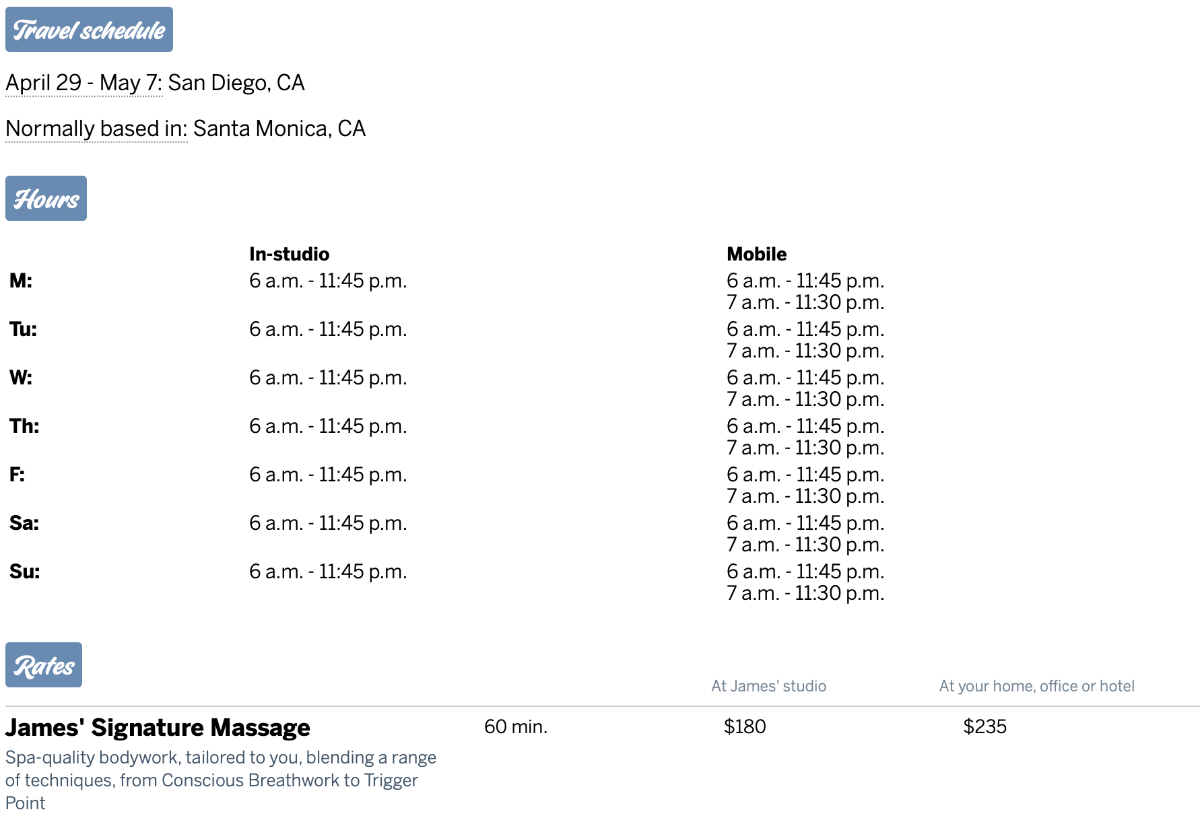Click Wednesday's mobile 7 a.m. - 11:30 p.m. entry
Image resolution: width=1200 pixels, height=820 pixels.
(x=806, y=399)
